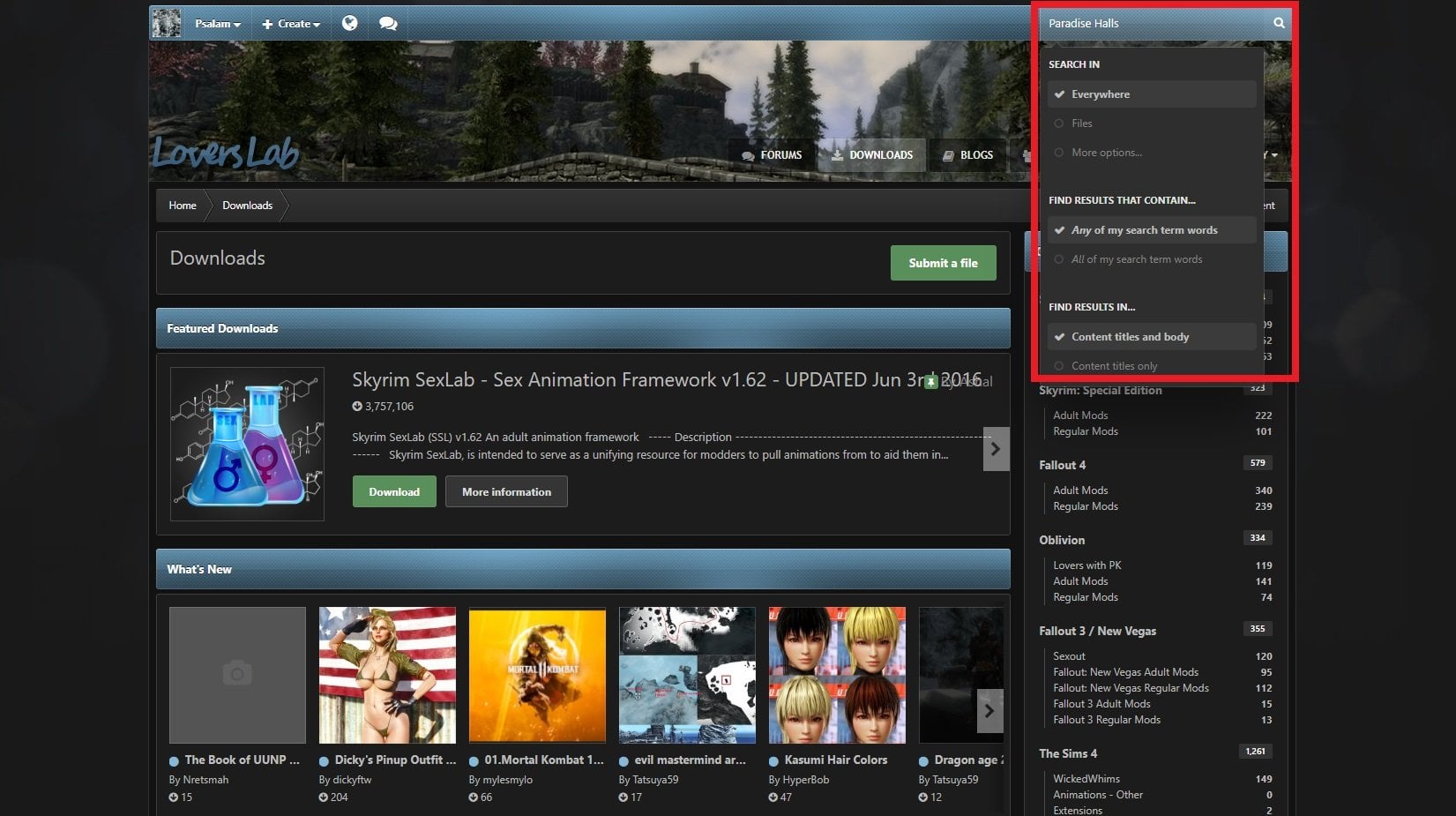This screenshot has height=816, width=1456.
Task: Click the green Download button
Action: coord(394,492)
